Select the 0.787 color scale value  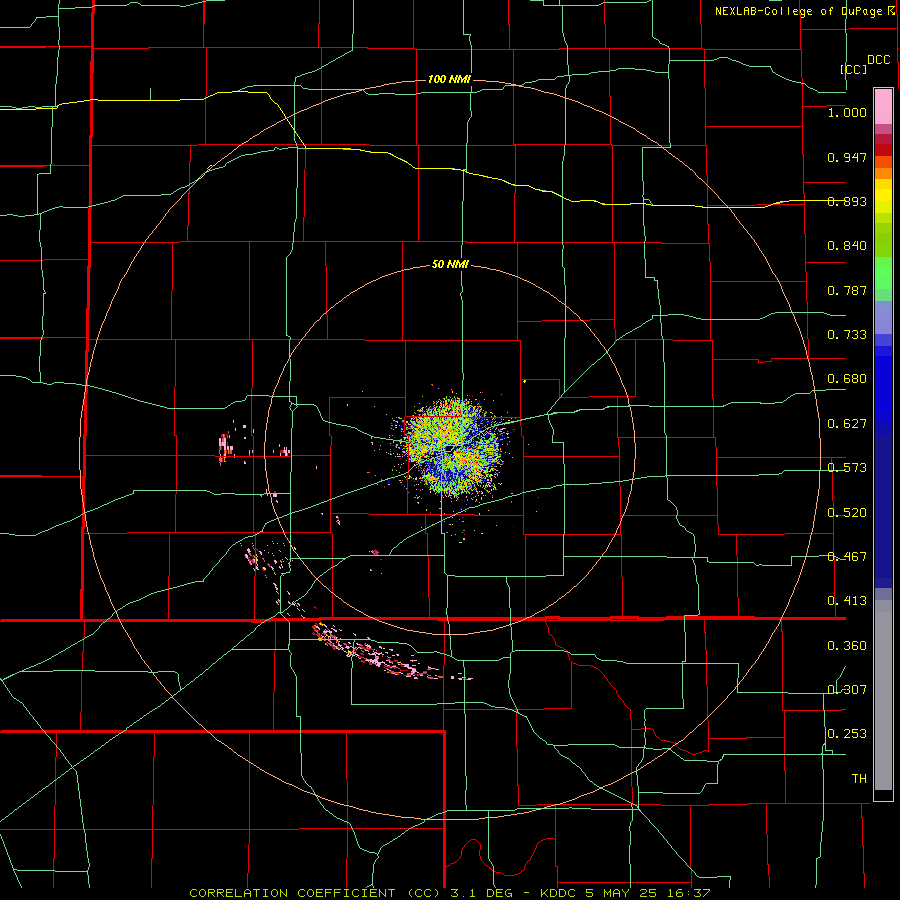click(x=847, y=290)
